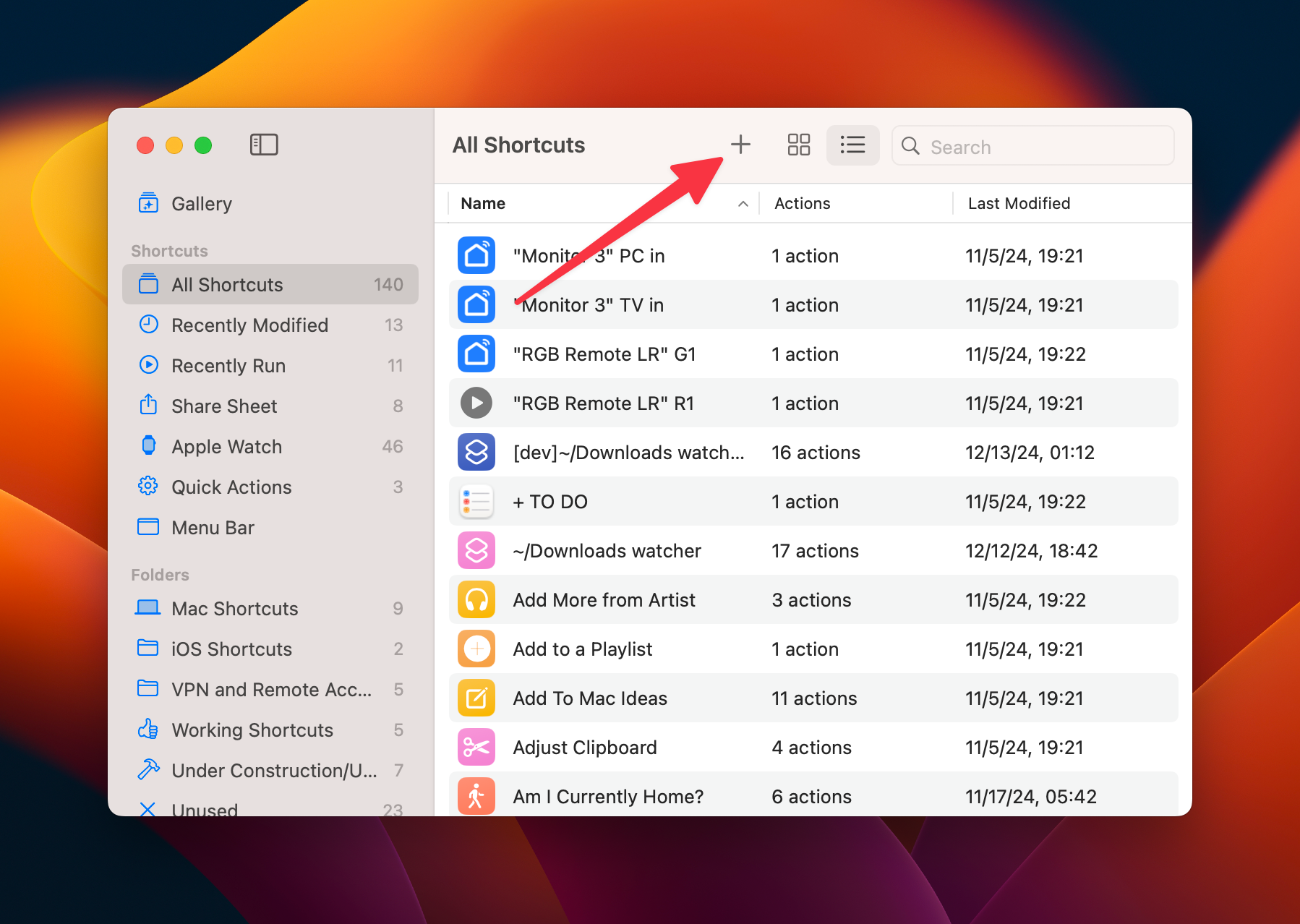Click the sort chevron on the Name column
Image resolution: width=1300 pixels, height=924 pixels.
[x=743, y=204]
